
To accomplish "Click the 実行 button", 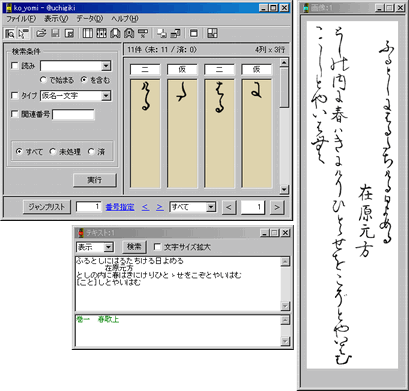I will [95, 180].
